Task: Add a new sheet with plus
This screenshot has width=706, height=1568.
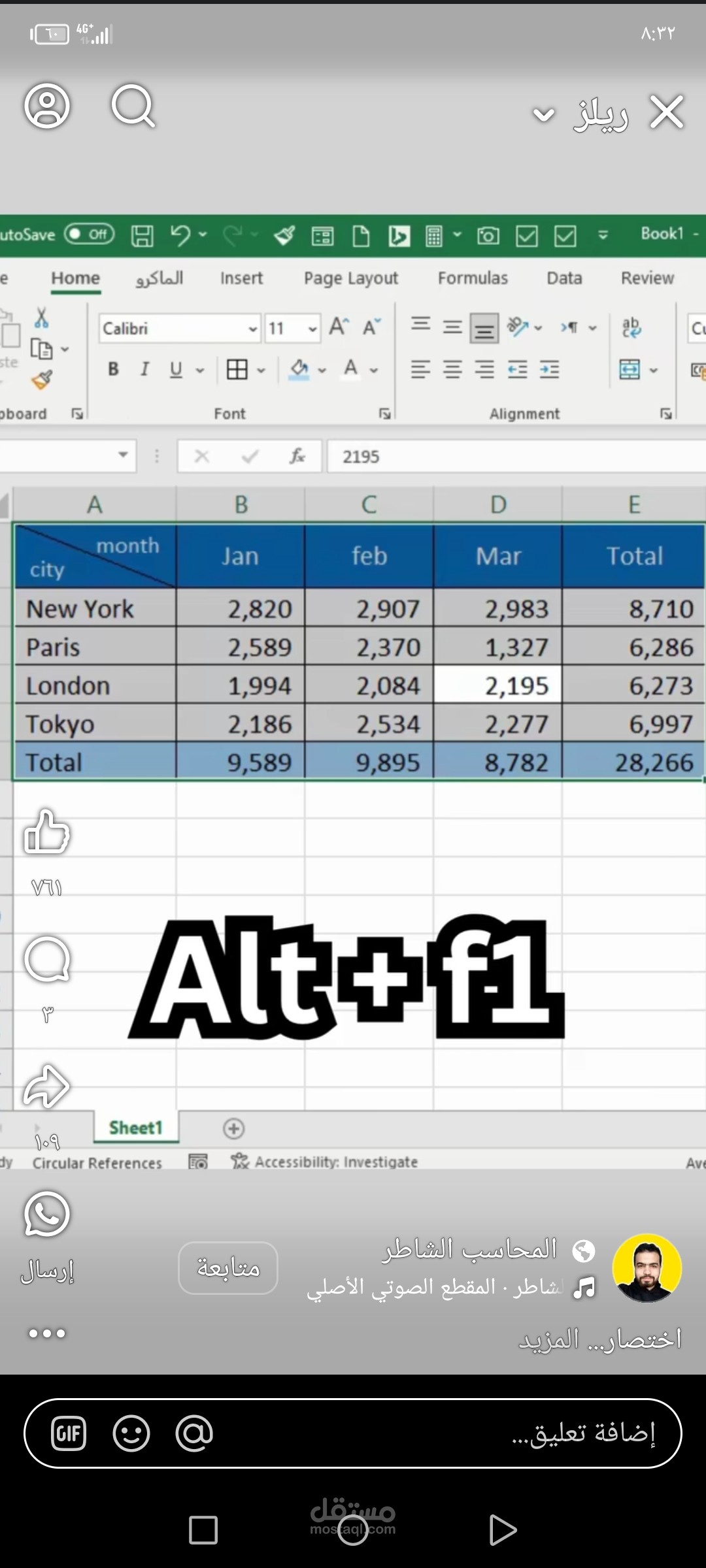Action: tap(233, 1128)
